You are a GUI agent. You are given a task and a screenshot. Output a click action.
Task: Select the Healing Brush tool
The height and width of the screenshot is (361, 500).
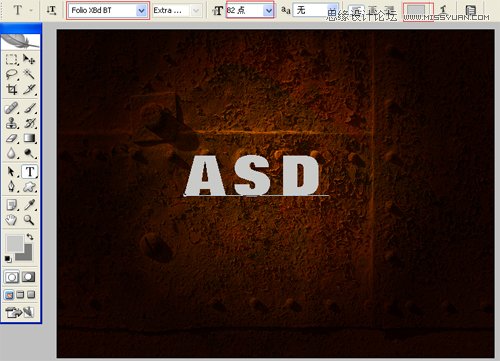tap(12, 108)
